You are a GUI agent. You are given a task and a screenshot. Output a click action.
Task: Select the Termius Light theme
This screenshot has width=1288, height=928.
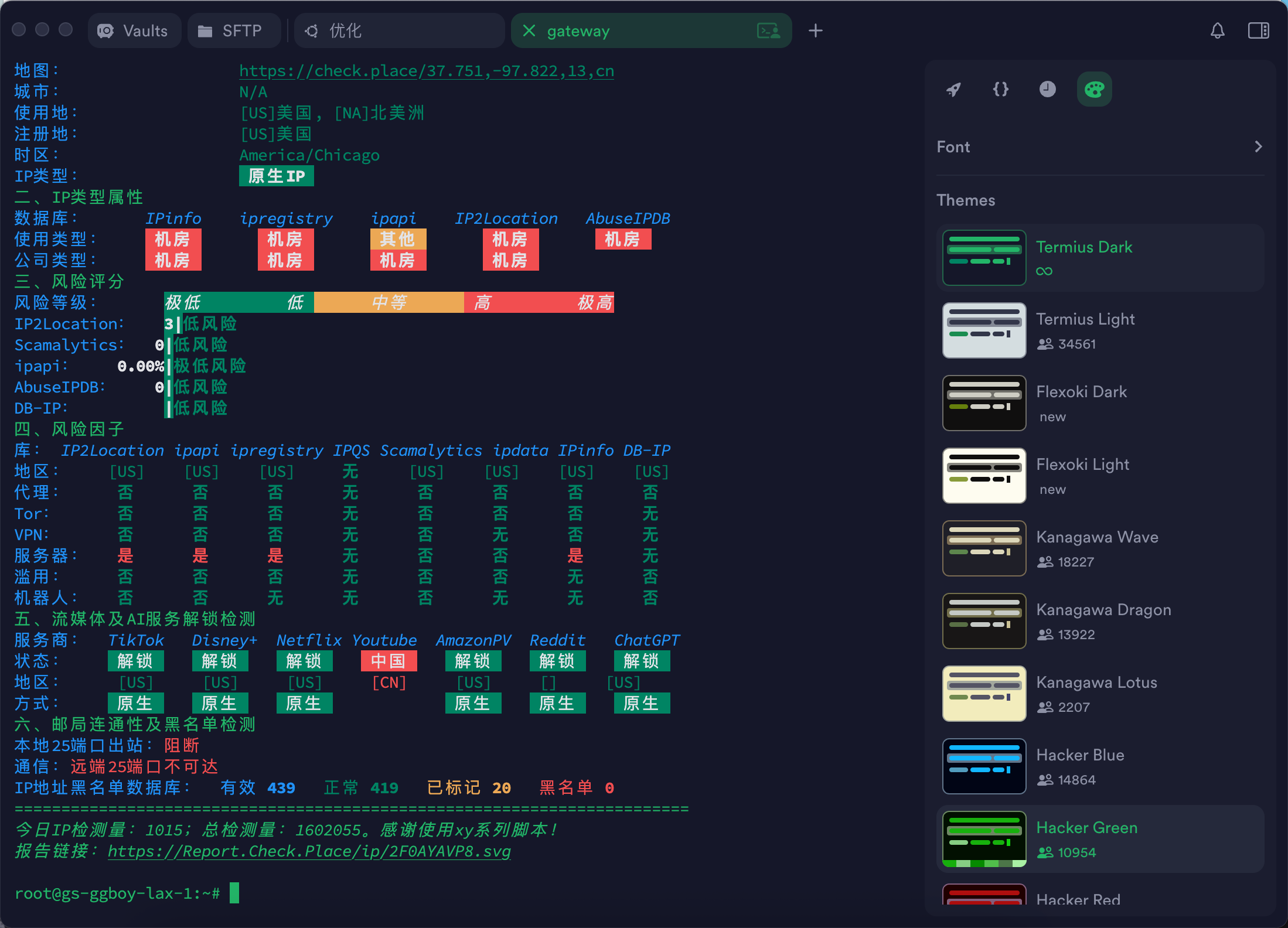(x=1100, y=330)
